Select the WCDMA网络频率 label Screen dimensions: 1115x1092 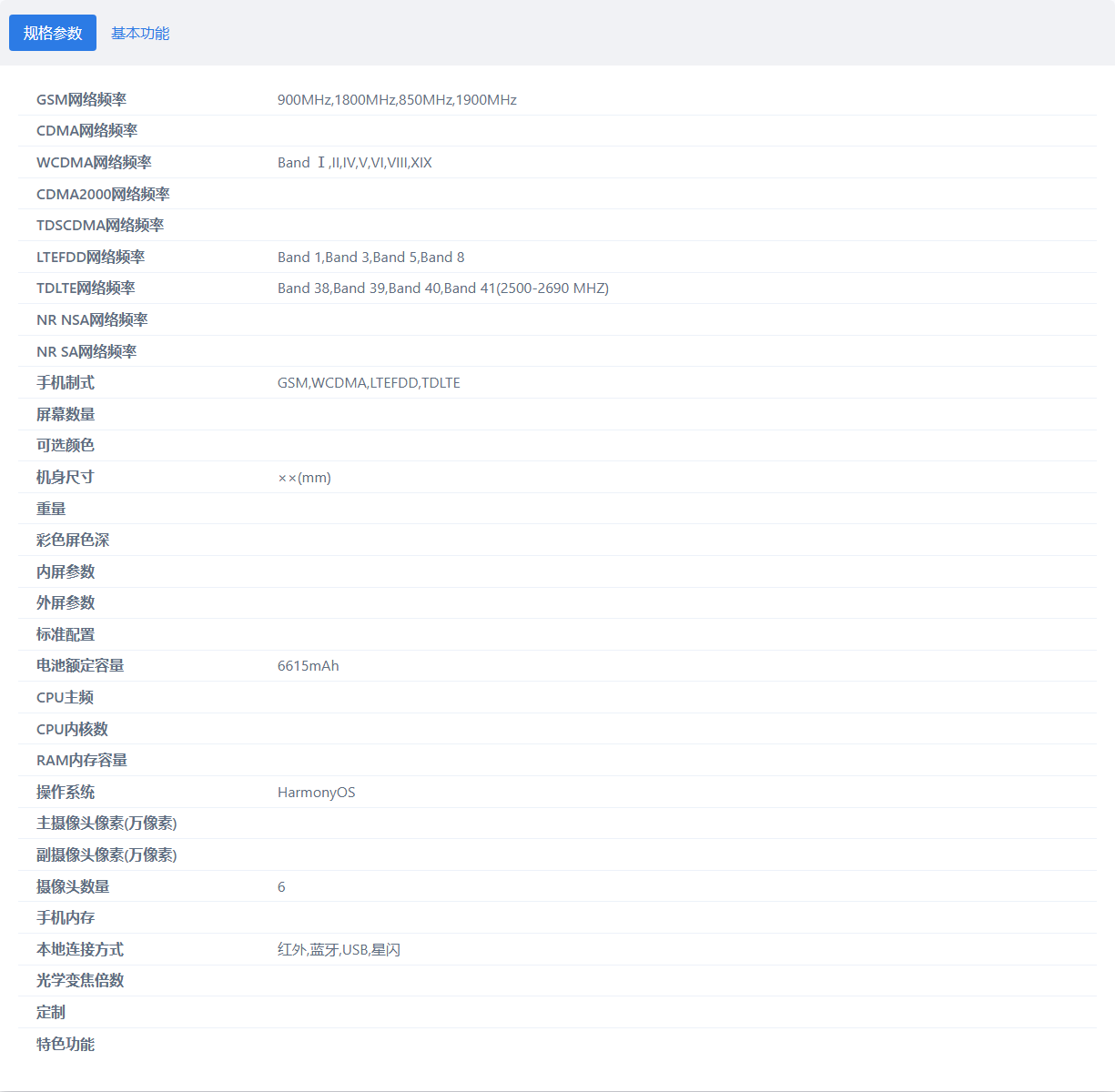(x=94, y=162)
